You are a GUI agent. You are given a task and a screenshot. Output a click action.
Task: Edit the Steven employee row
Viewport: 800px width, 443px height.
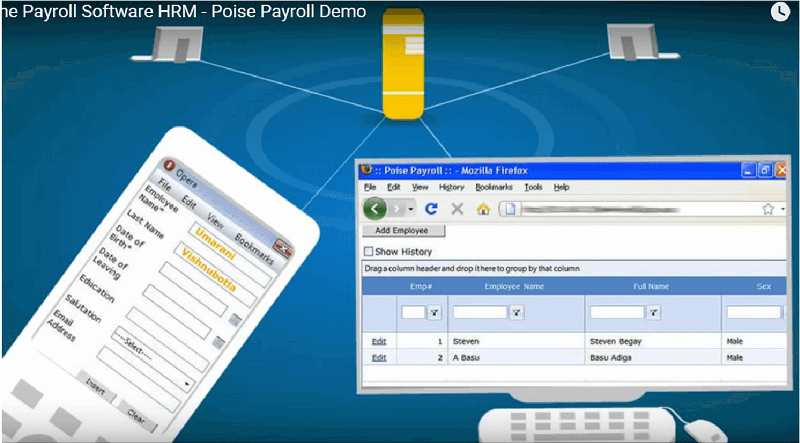point(379,341)
